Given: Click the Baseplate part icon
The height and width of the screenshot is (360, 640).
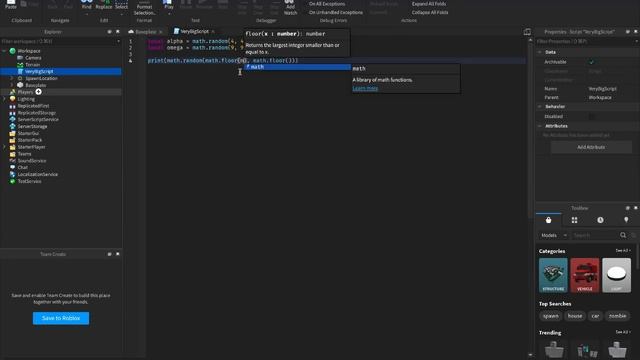Looking at the screenshot, I should (x=20, y=85).
